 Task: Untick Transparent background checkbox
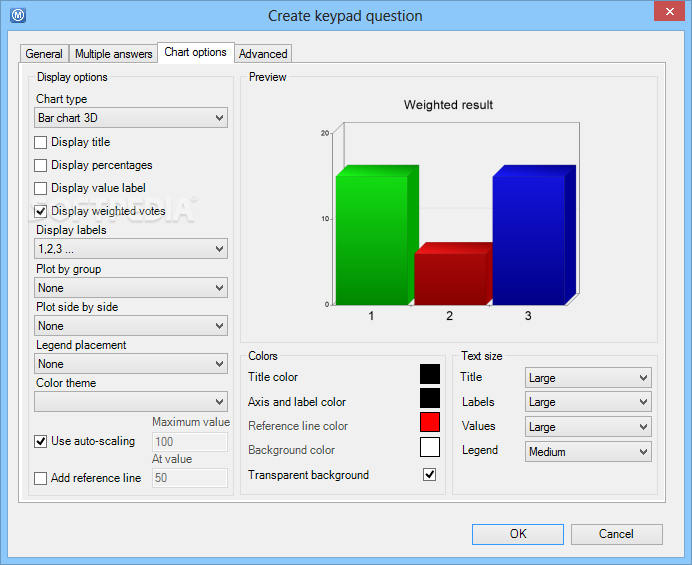(x=429, y=475)
